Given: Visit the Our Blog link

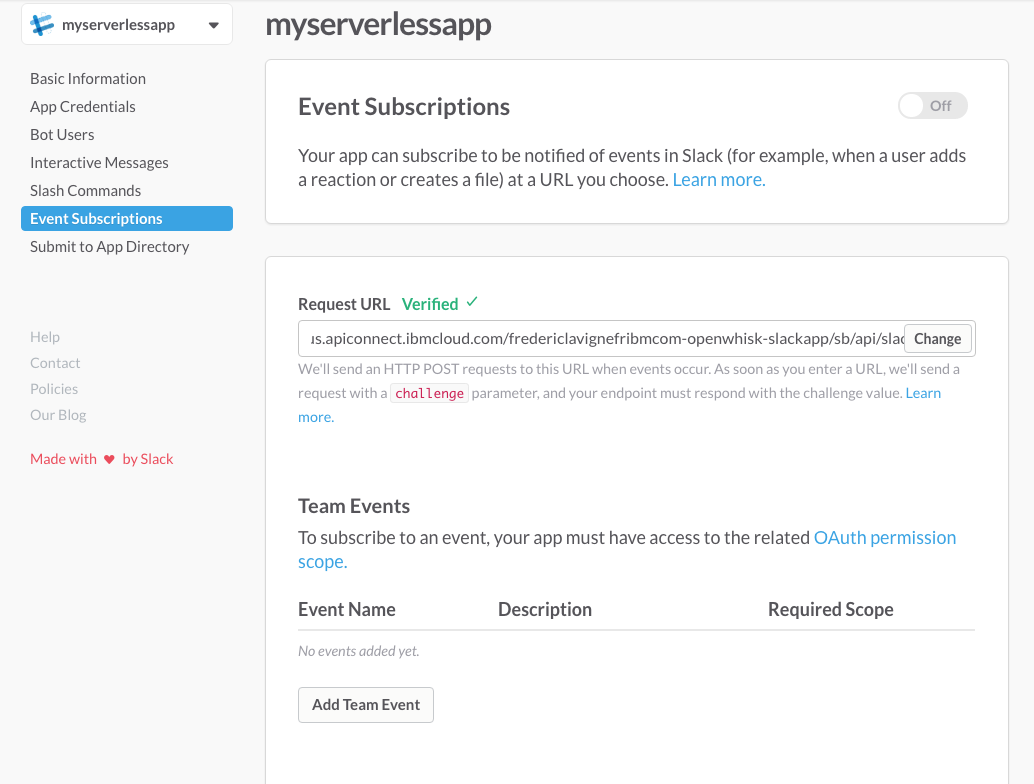Looking at the screenshot, I should [x=58, y=415].
